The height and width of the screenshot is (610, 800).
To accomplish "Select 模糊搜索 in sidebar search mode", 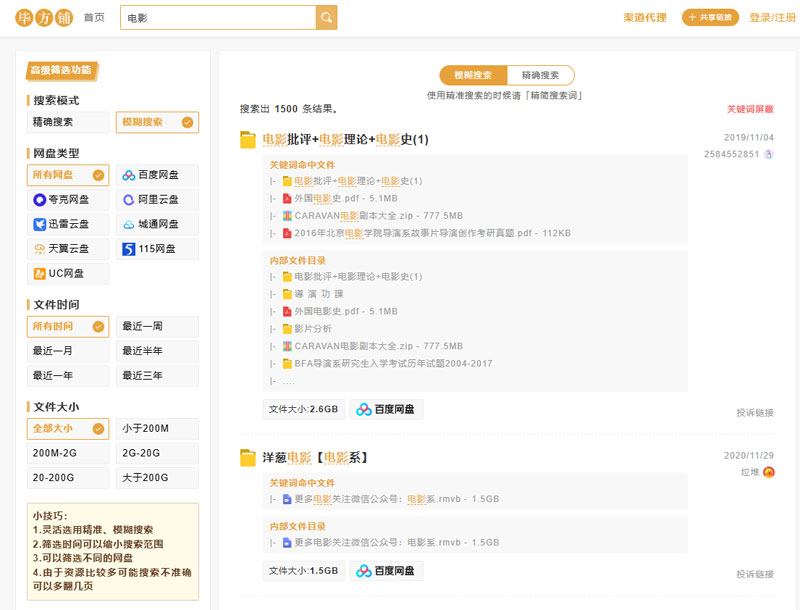I will (x=157, y=122).
